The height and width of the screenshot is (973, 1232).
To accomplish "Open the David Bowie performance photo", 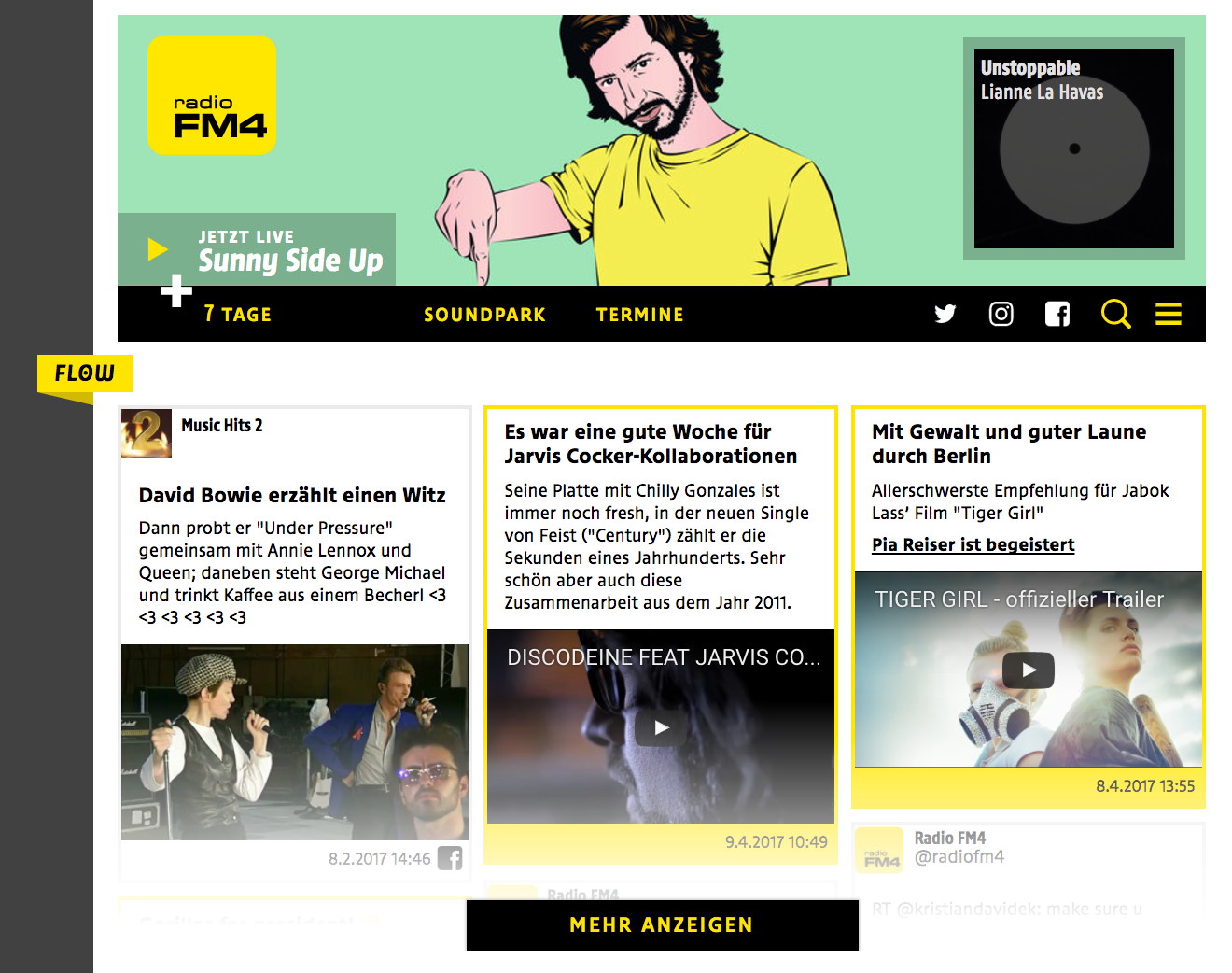I will 295,742.
